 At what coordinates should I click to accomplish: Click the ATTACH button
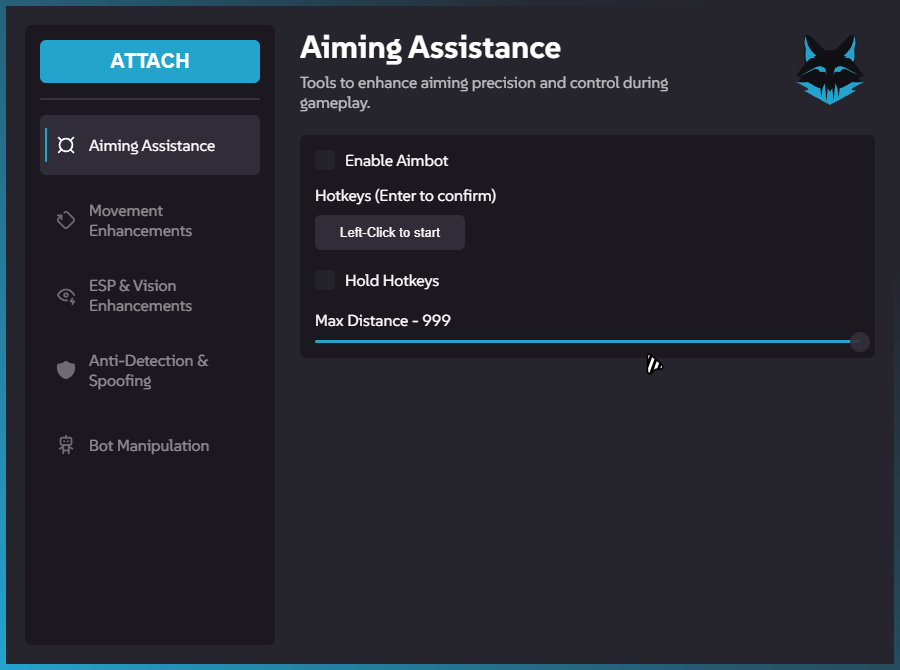click(150, 61)
